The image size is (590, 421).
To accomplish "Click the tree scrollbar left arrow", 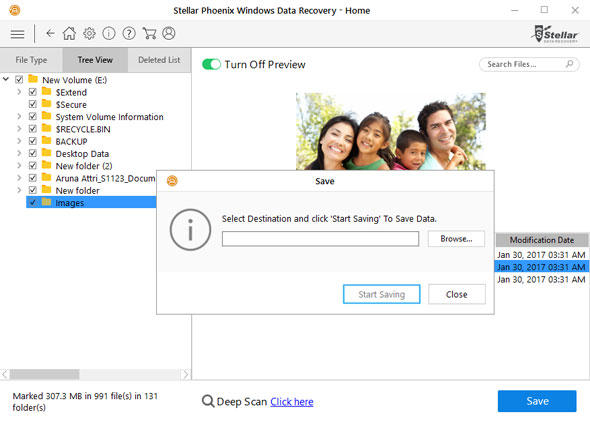I will coord(5,374).
